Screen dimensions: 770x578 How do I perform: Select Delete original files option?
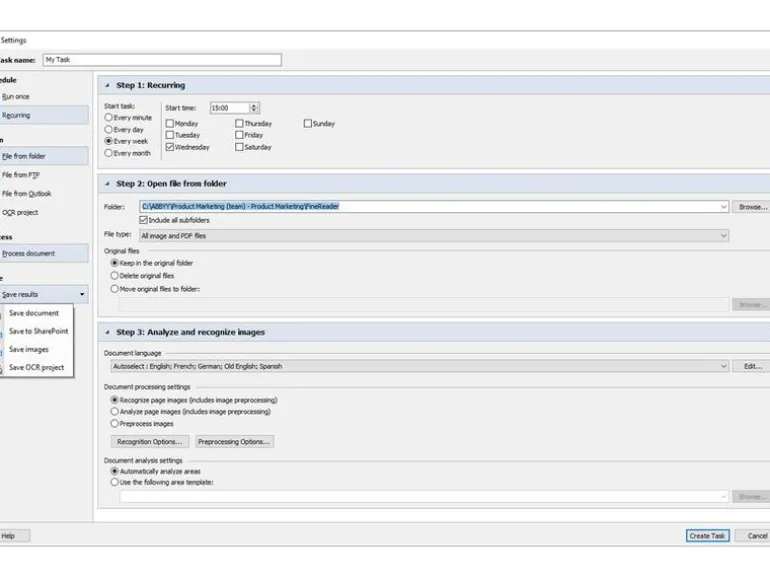pyautogui.click(x=114, y=275)
